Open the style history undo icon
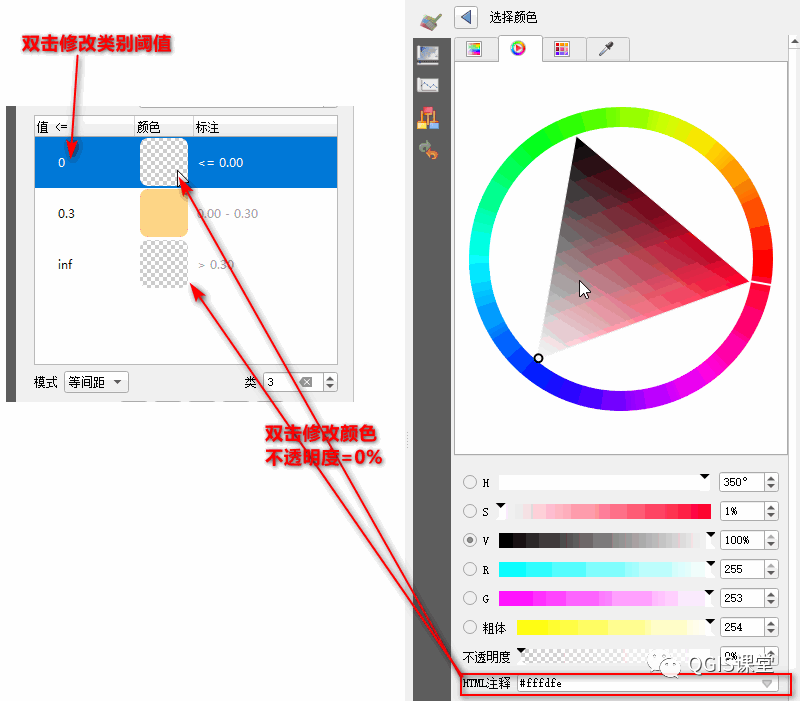Viewport: 800px width, 701px height. click(x=429, y=150)
